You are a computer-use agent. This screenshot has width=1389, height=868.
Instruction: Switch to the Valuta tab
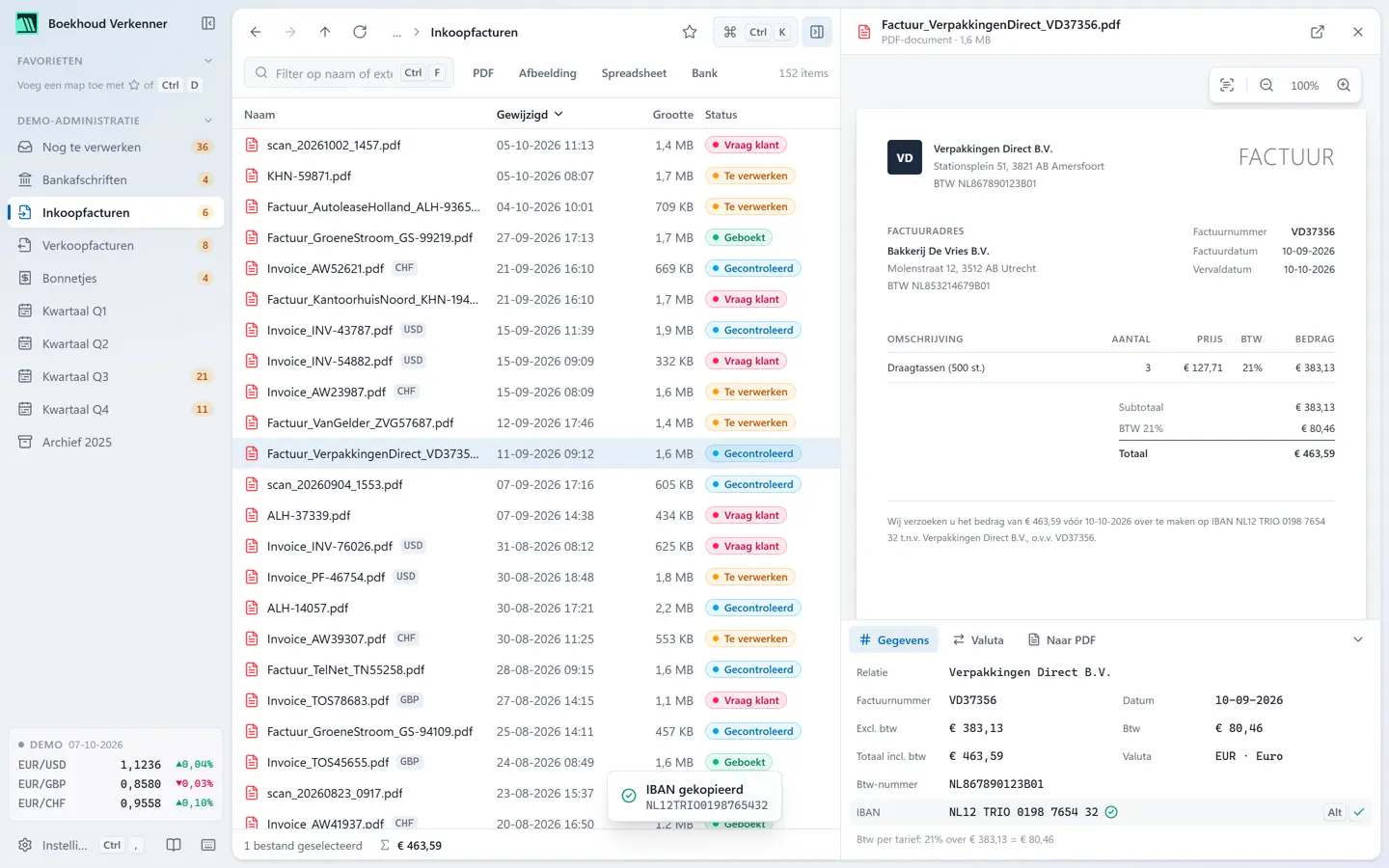978,639
